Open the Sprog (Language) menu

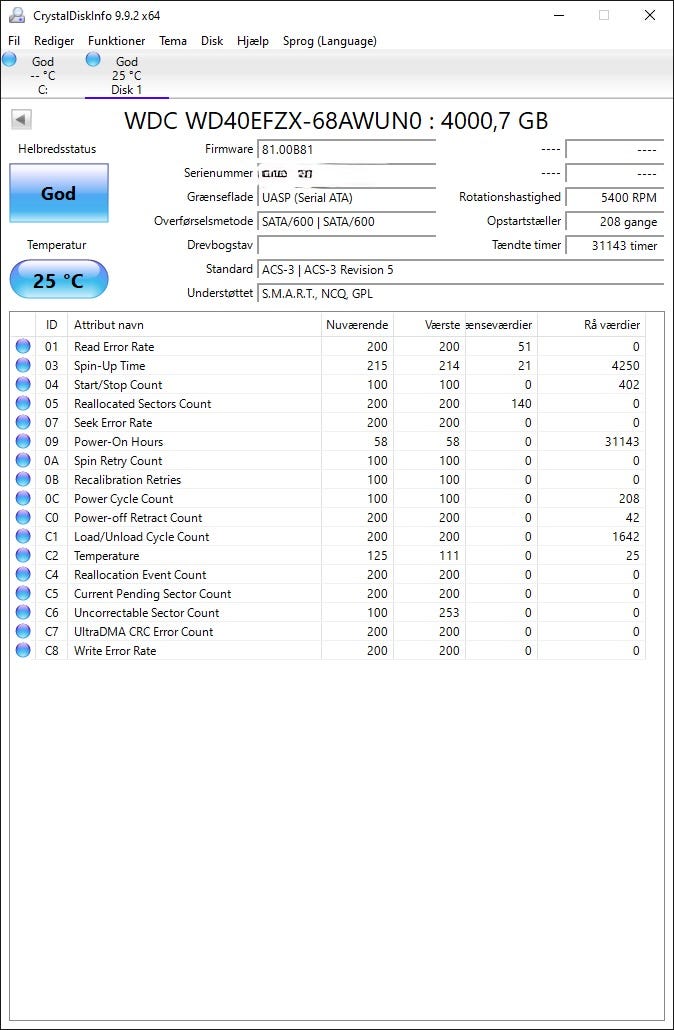(330, 41)
